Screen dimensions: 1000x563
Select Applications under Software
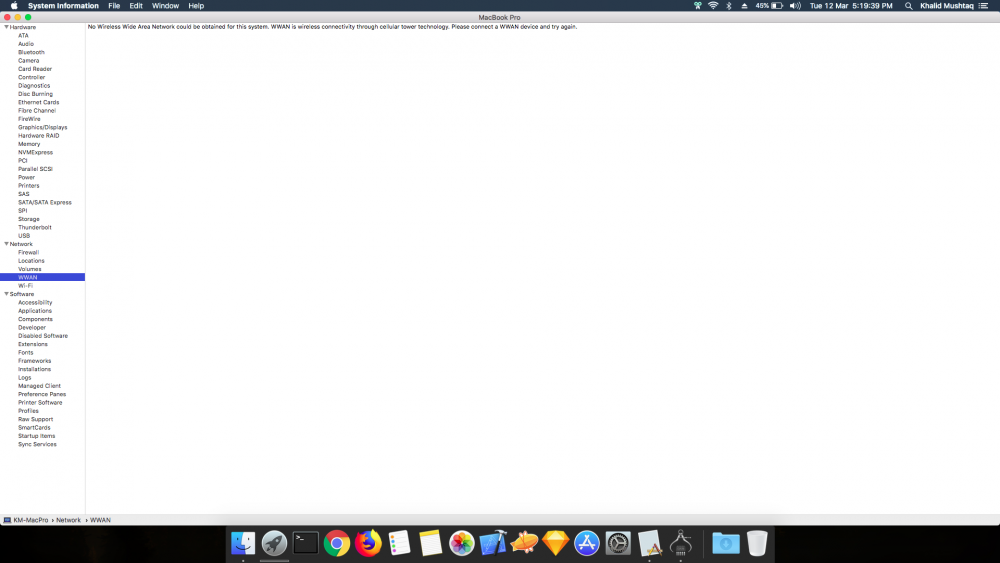point(35,311)
